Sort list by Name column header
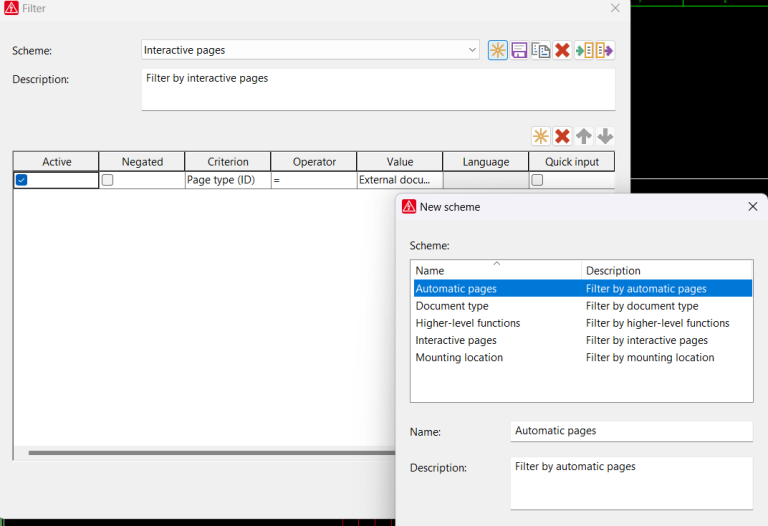The width and height of the screenshot is (768, 526). point(496,270)
